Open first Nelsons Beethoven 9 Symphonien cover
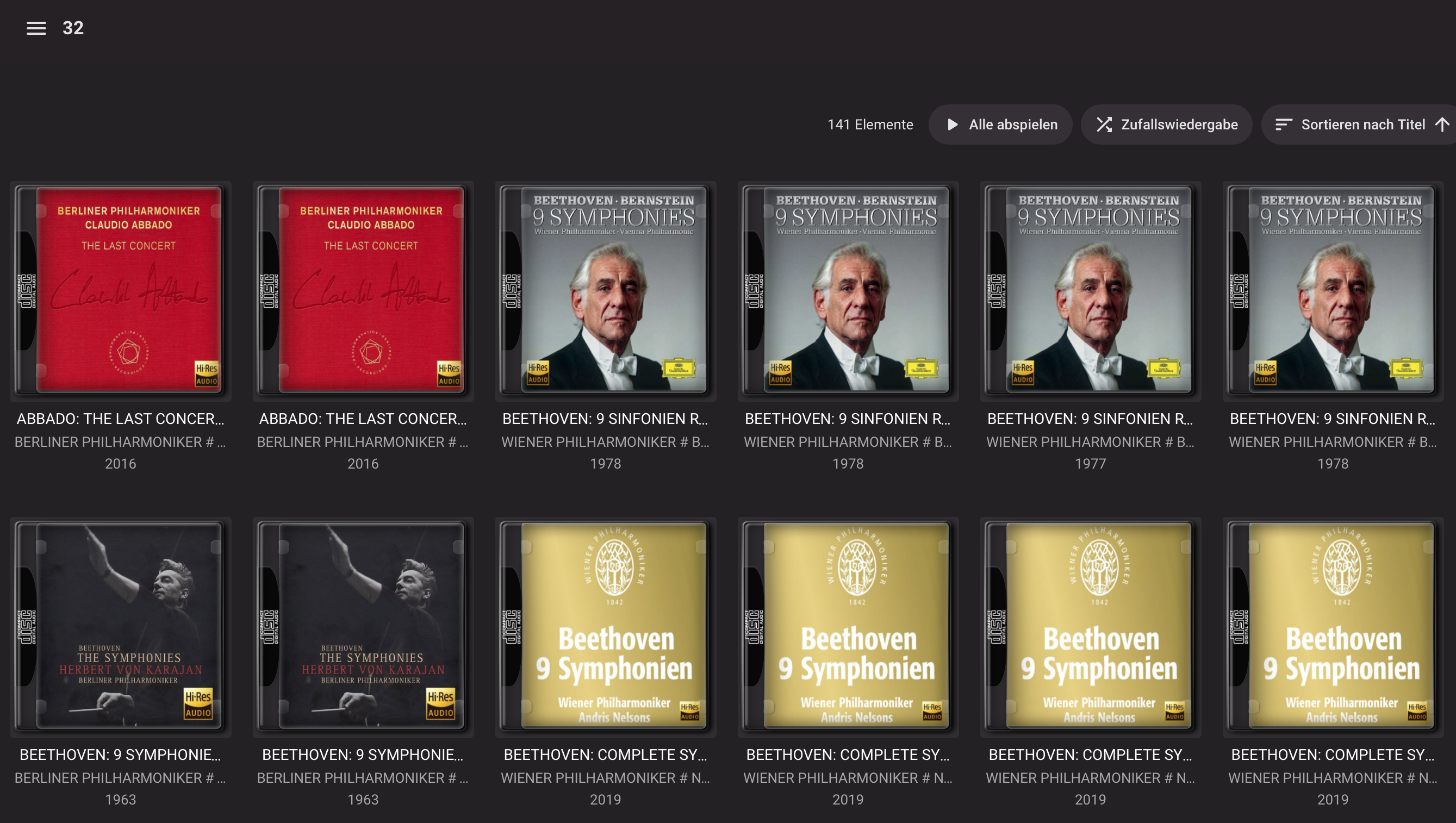This screenshot has height=823, width=1456. click(x=605, y=626)
